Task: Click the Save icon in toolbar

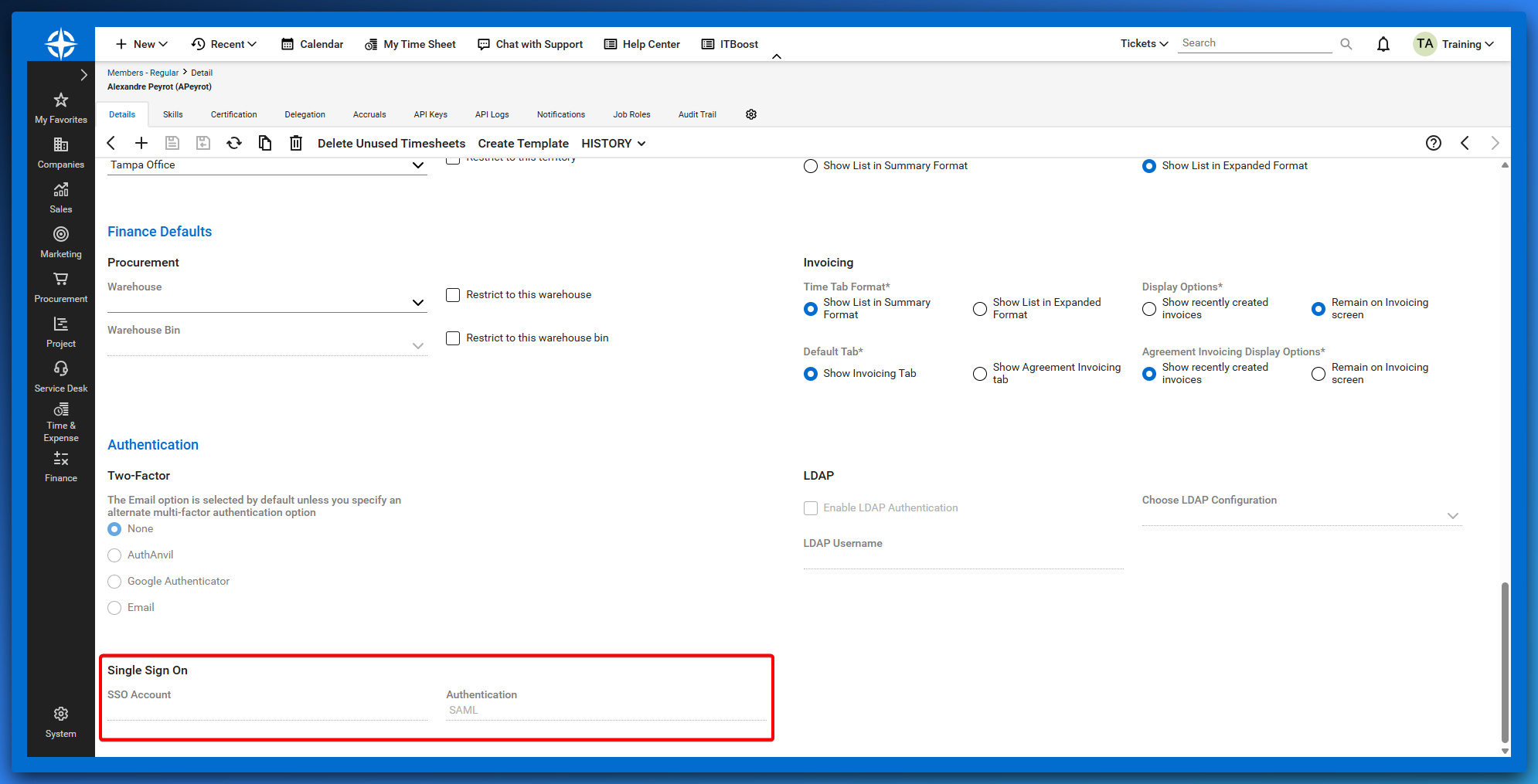Action: click(x=172, y=143)
